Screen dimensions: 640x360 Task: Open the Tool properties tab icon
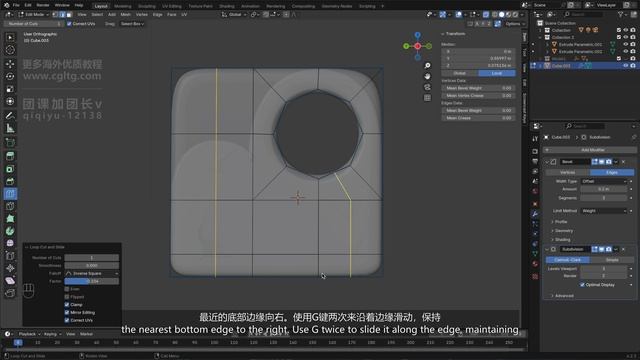[535, 139]
